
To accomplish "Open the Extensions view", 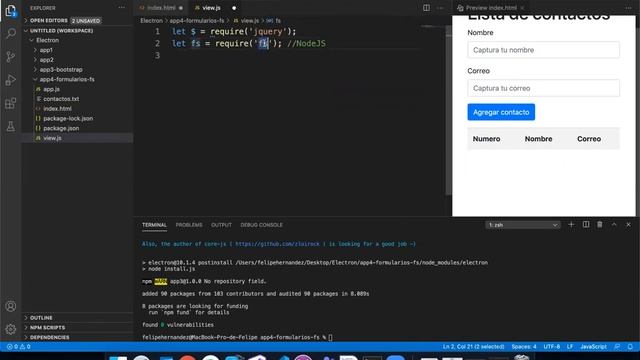I will [11, 103].
